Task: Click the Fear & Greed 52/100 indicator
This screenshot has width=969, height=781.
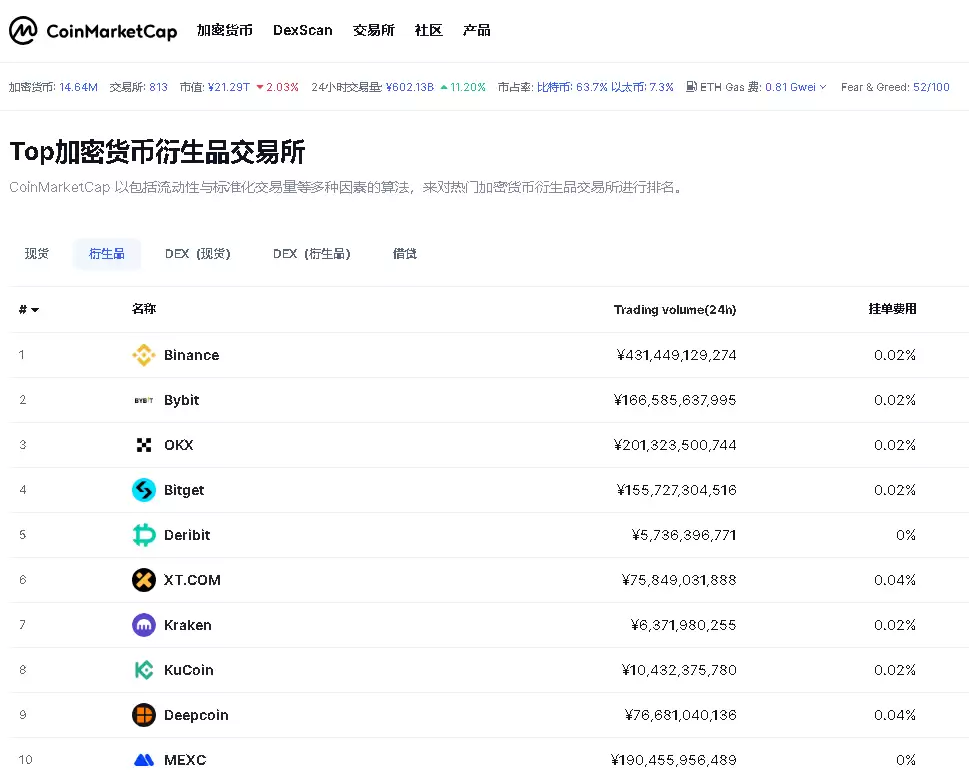Action: tap(894, 87)
